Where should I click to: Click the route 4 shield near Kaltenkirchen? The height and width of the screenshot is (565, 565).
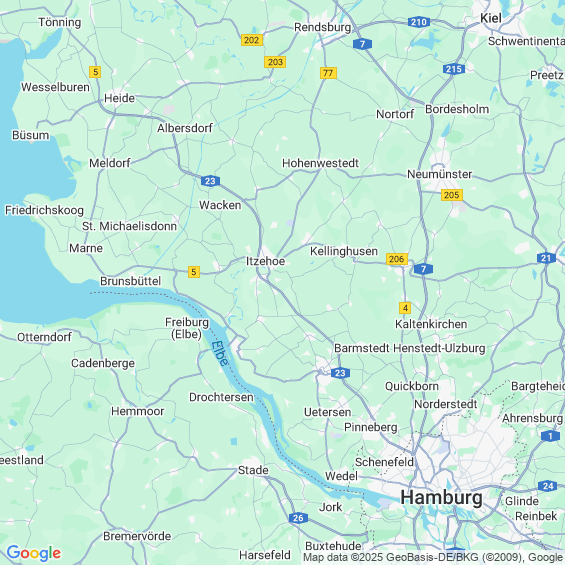(x=405, y=308)
